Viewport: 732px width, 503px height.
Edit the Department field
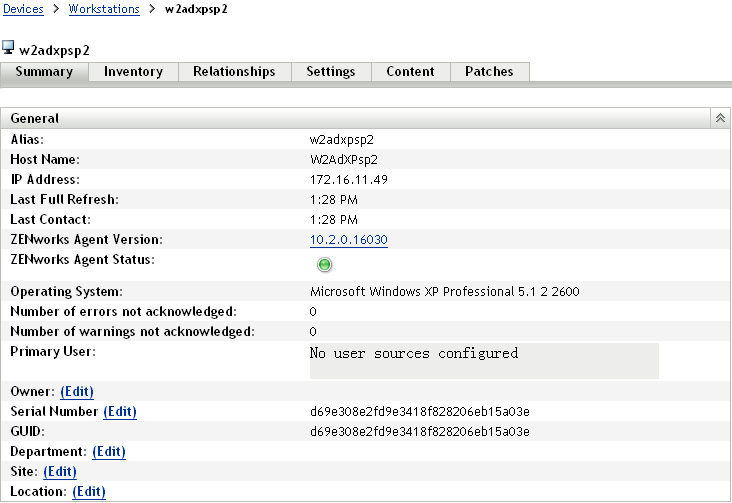pyautogui.click(x=109, y=452)
